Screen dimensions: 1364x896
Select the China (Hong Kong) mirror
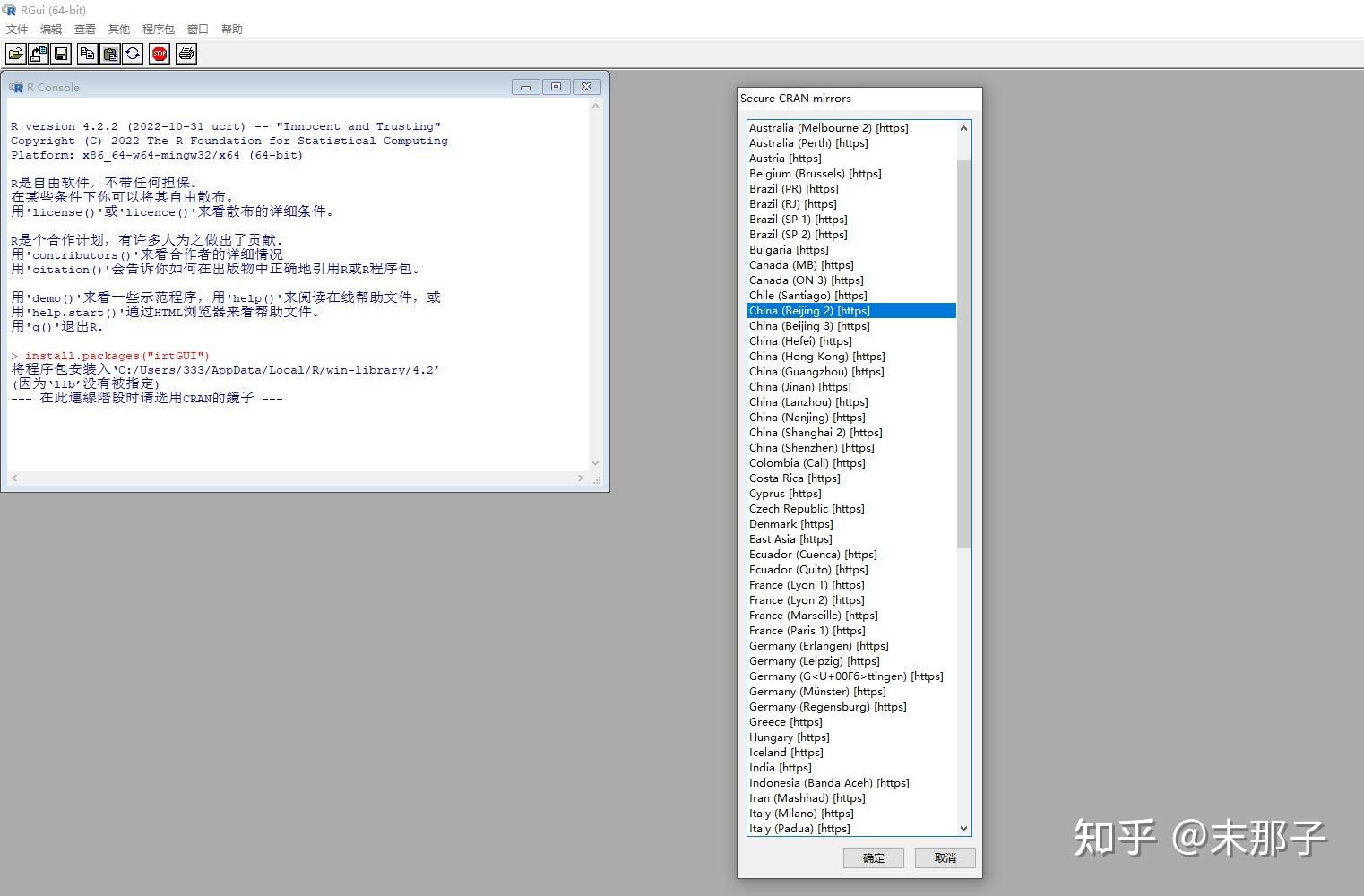[x=817, y=356]
